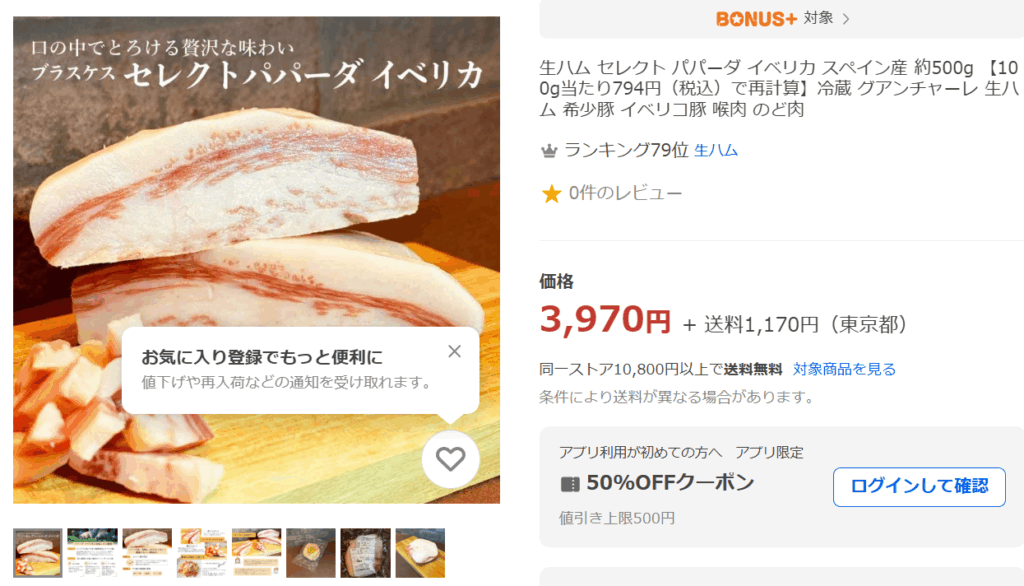Open 対象商品を見る link
This screenshot has width=1024, height=586.
pyautogui.click(x=844, y=369)
